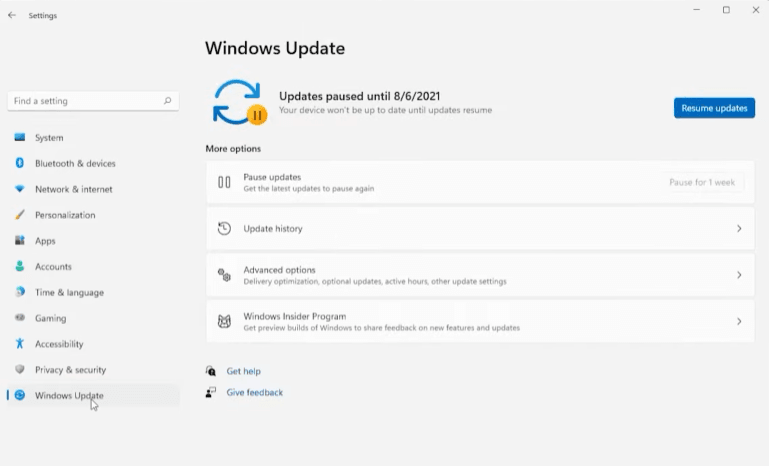This screenshot has width=769, height=466.
Task: Click the Accessibility figure icon
Action: pos(20,343)
